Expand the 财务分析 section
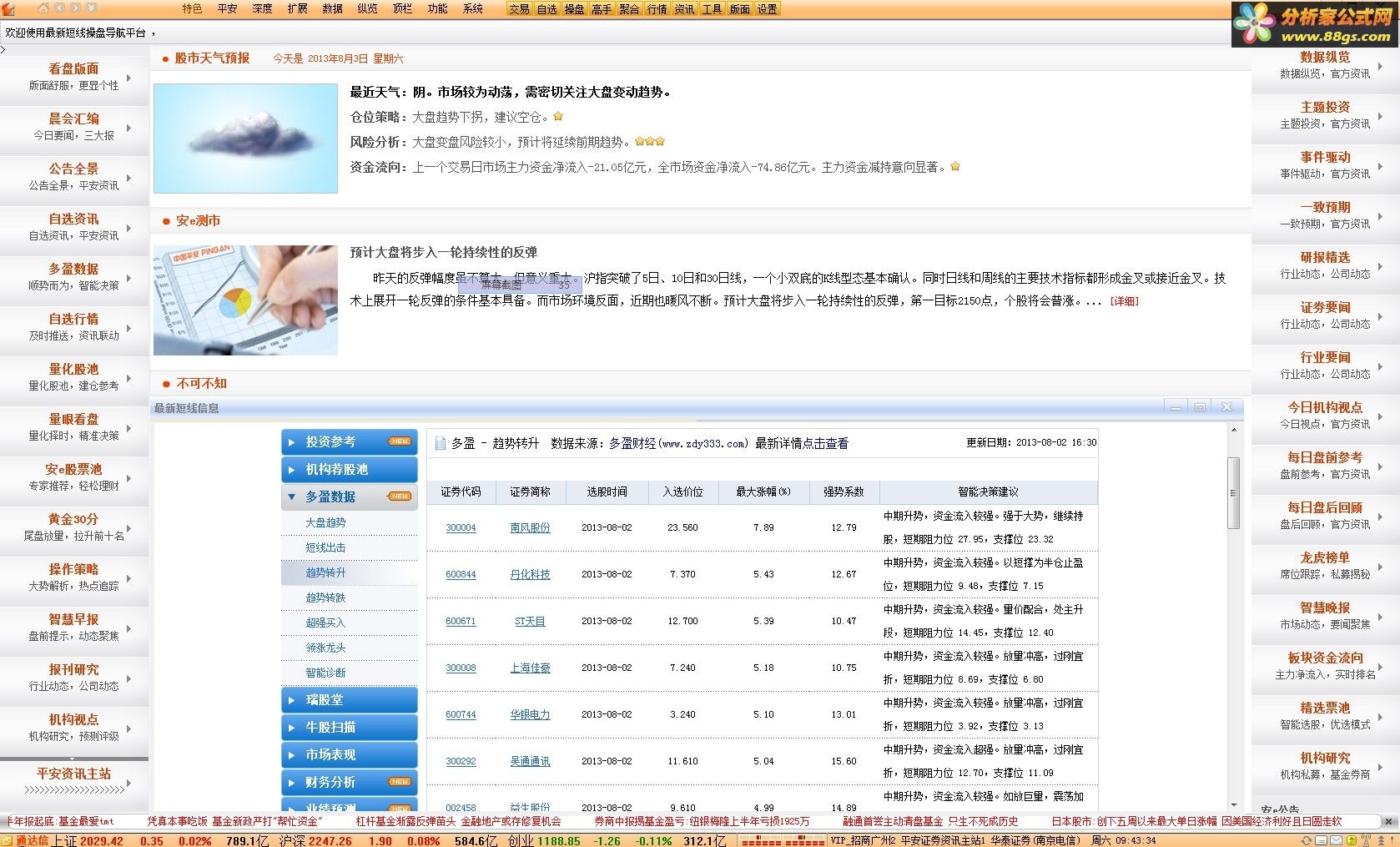 click(x=349, y=782)
